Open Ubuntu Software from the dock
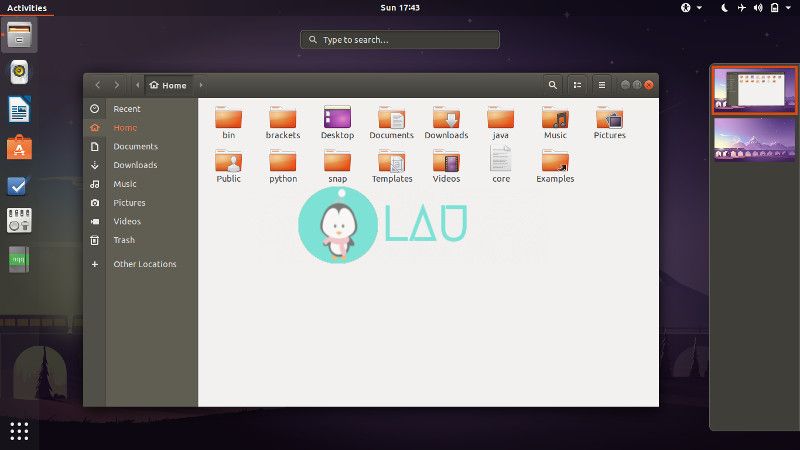This screenshot has height=450, width=800. [19, 147]
